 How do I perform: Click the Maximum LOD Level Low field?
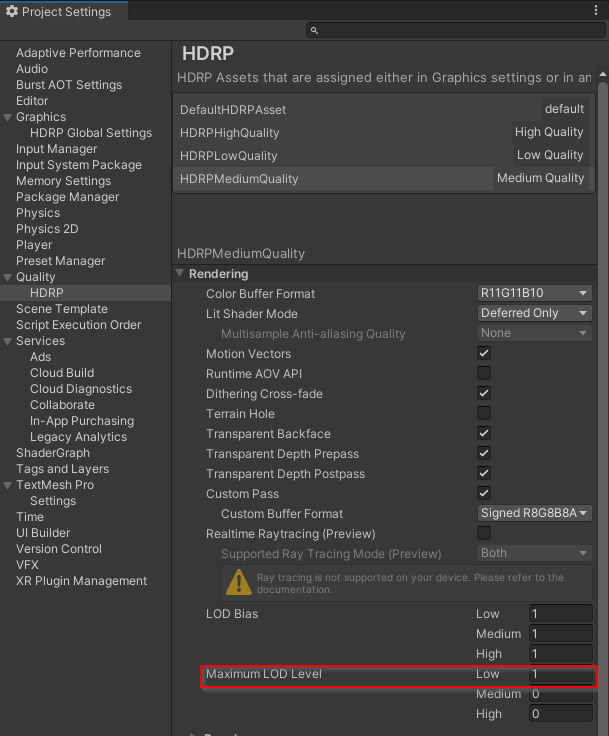coord(560,675)
